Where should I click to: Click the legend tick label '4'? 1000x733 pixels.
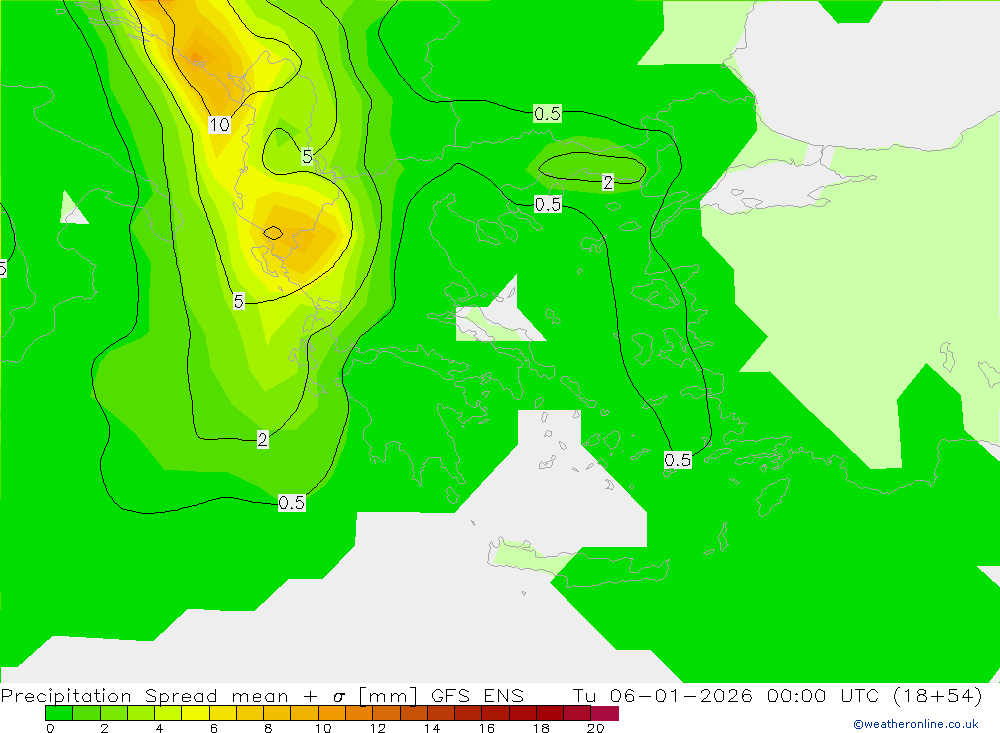tap(159, 728)
